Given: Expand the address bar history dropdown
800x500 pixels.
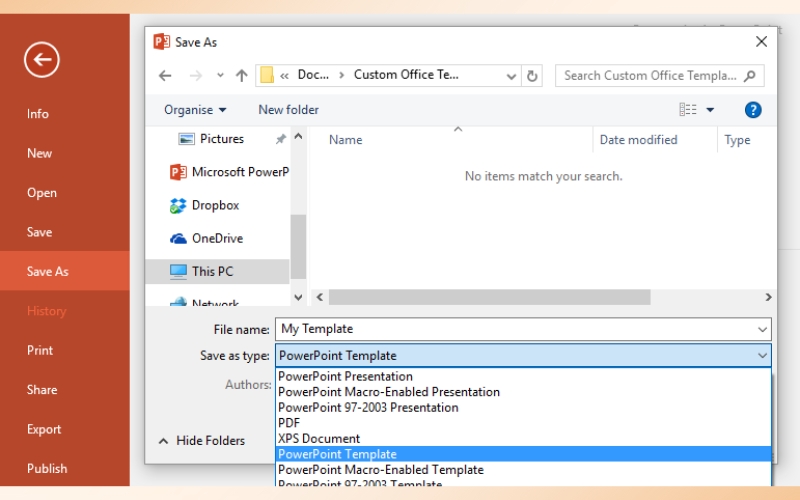Looking at the screenshot, I should click(x=511, y=76).
